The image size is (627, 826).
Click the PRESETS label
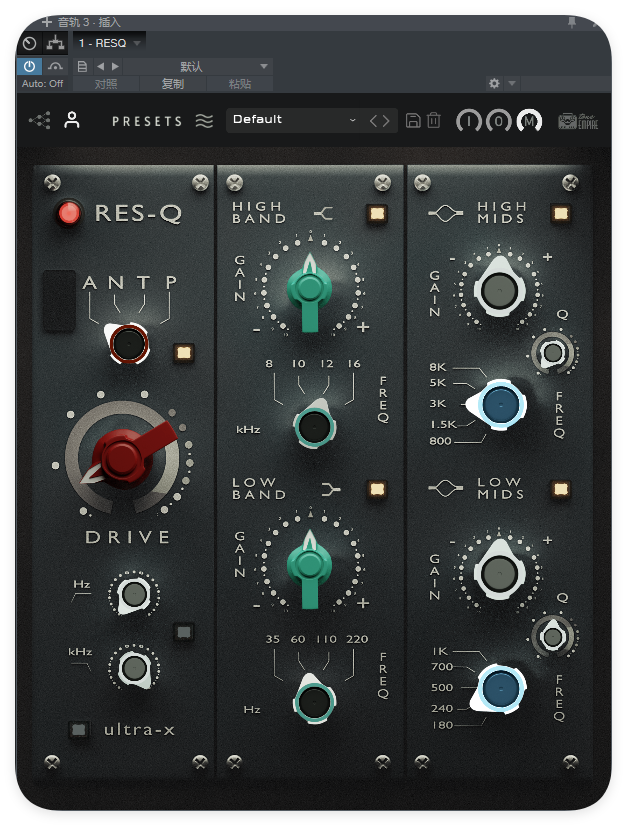(147, 121)
